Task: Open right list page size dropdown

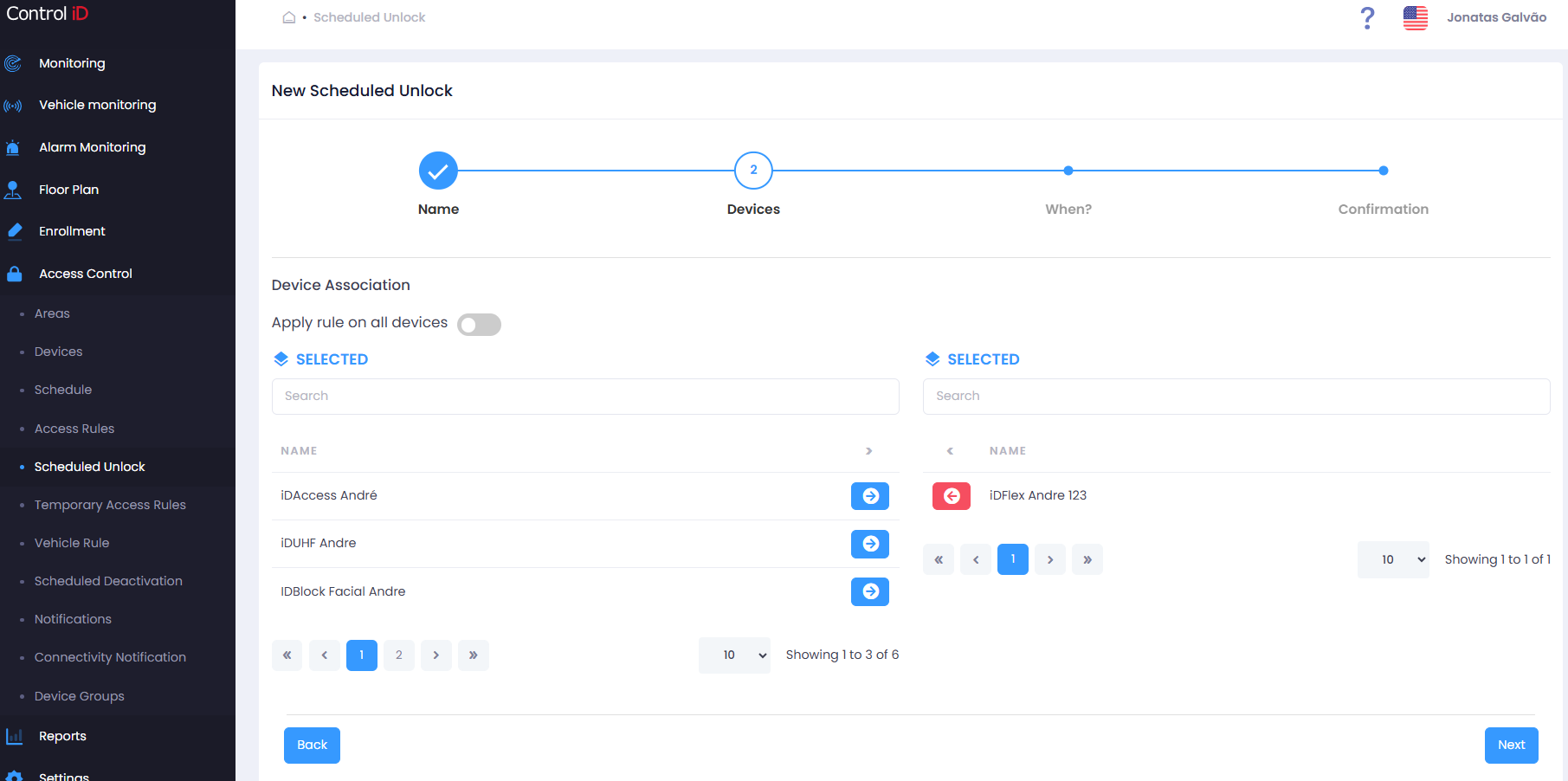Action: [x=1393, y=559]
